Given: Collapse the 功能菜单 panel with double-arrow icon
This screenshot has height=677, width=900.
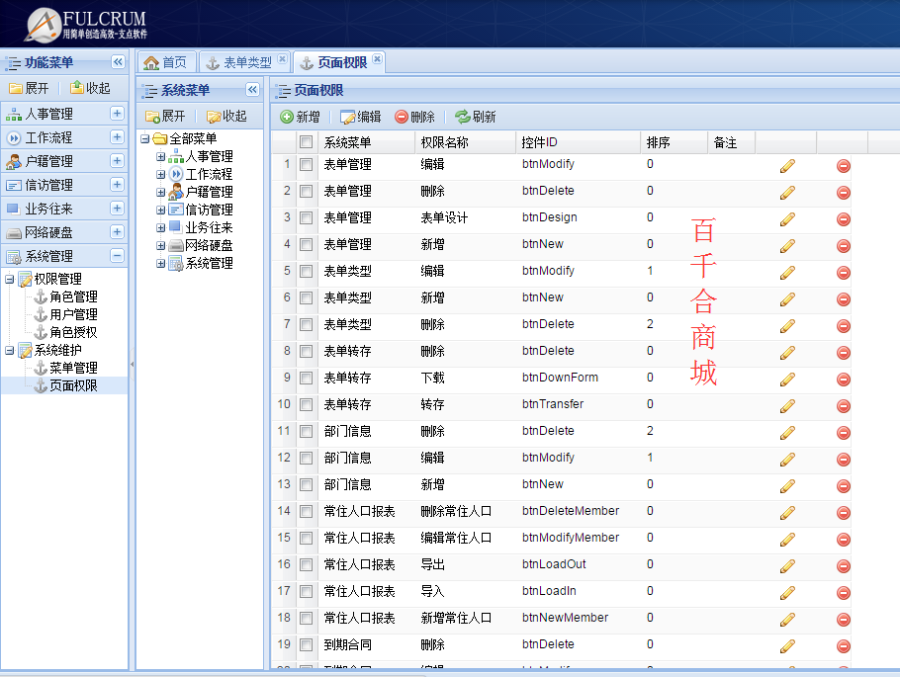Looking at the screenshot, I should [x=118, y=62].
